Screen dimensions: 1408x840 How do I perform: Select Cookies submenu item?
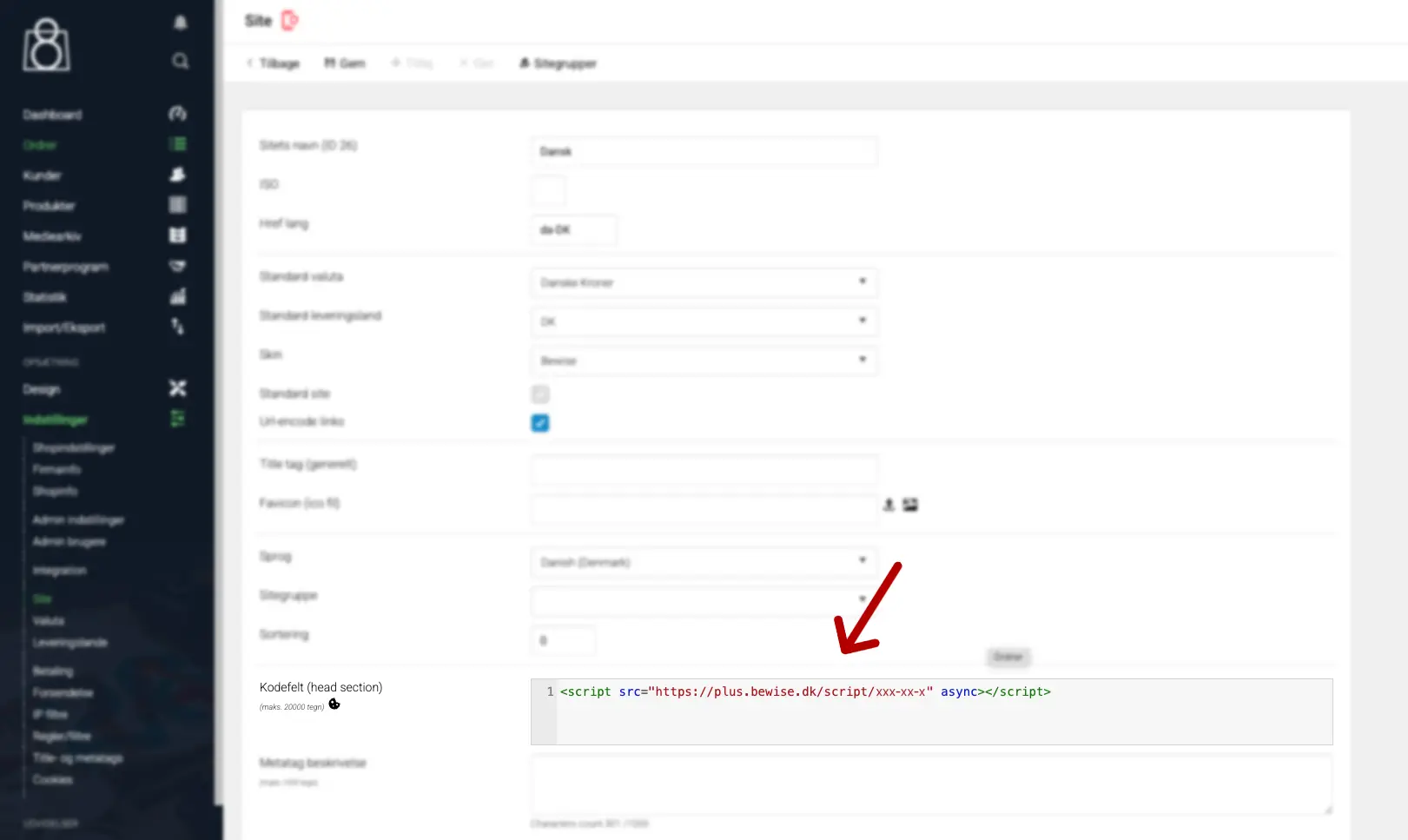pyautogui.click(x=53, y=780)
